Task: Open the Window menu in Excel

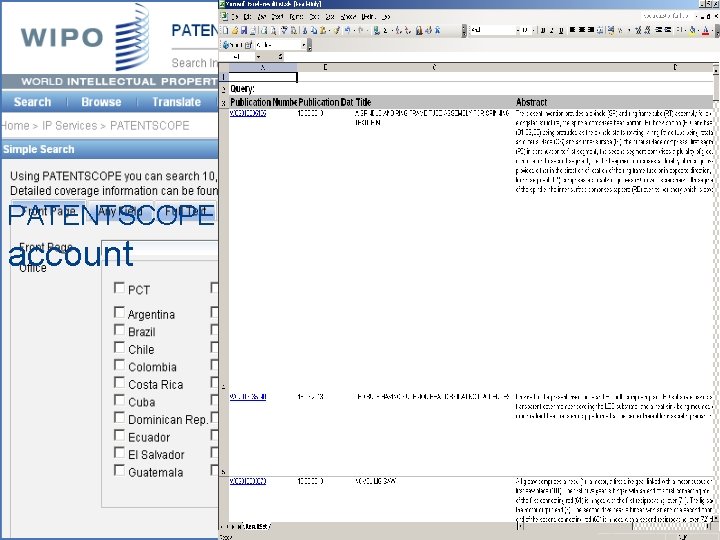Action: point(348,17)
